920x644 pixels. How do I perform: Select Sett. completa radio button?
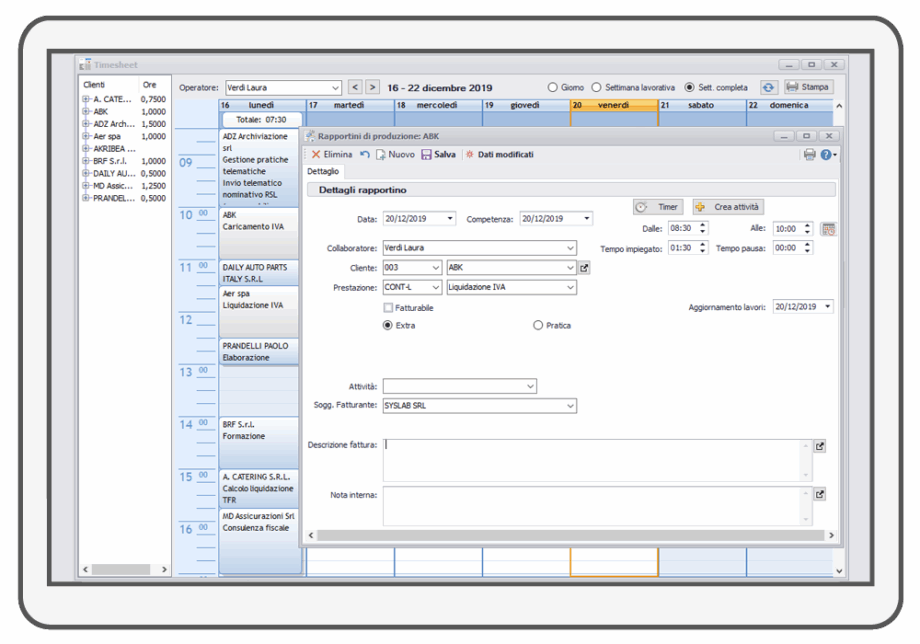(x=689, y=87)
